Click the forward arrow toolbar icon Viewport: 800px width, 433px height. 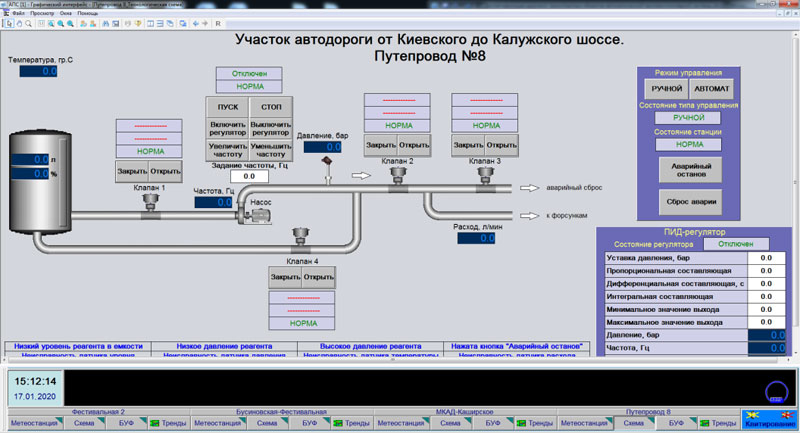[205, 23]
